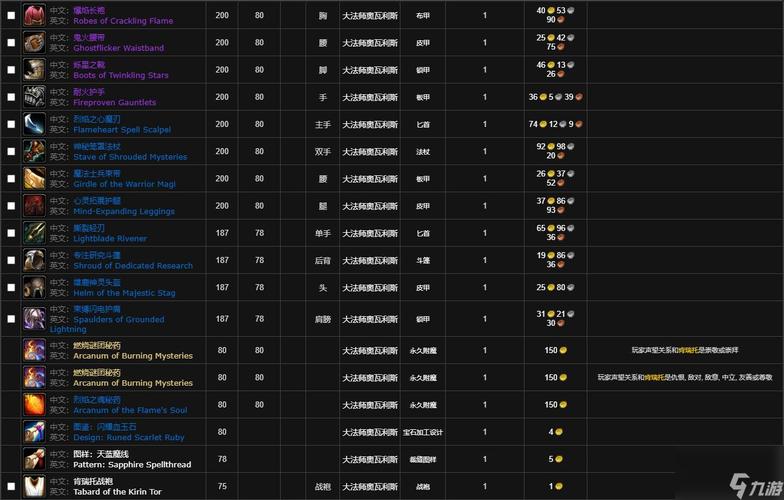This screenshot has height=500, width=784.
Task: Click the Flameheart Spell Scalpel link
Action: click(122, 130)
